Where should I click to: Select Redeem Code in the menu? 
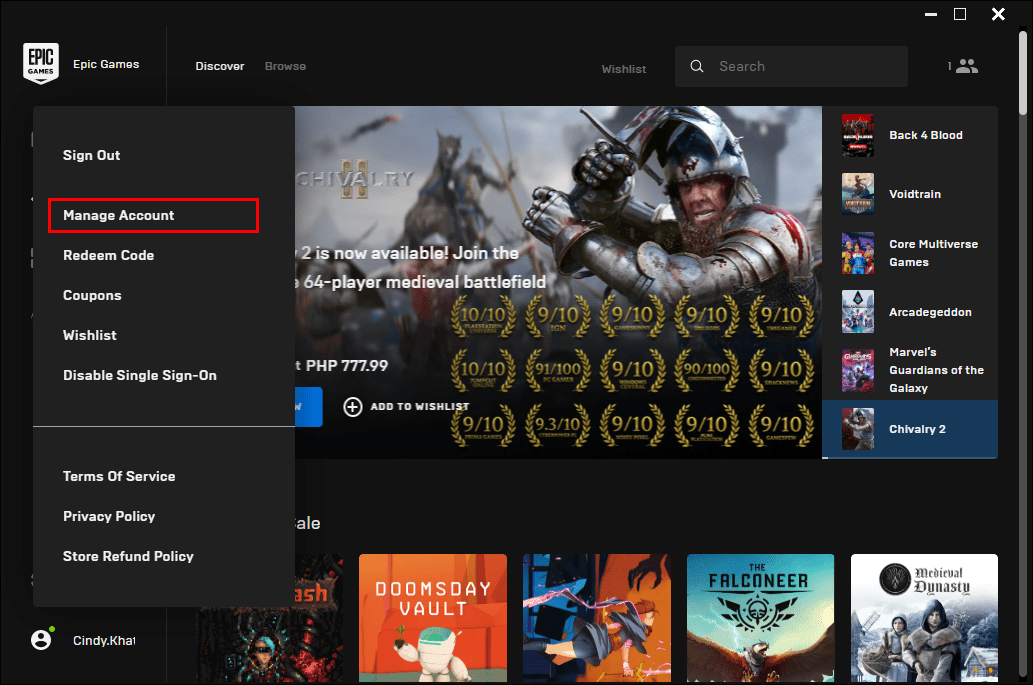tap(109, 256)
